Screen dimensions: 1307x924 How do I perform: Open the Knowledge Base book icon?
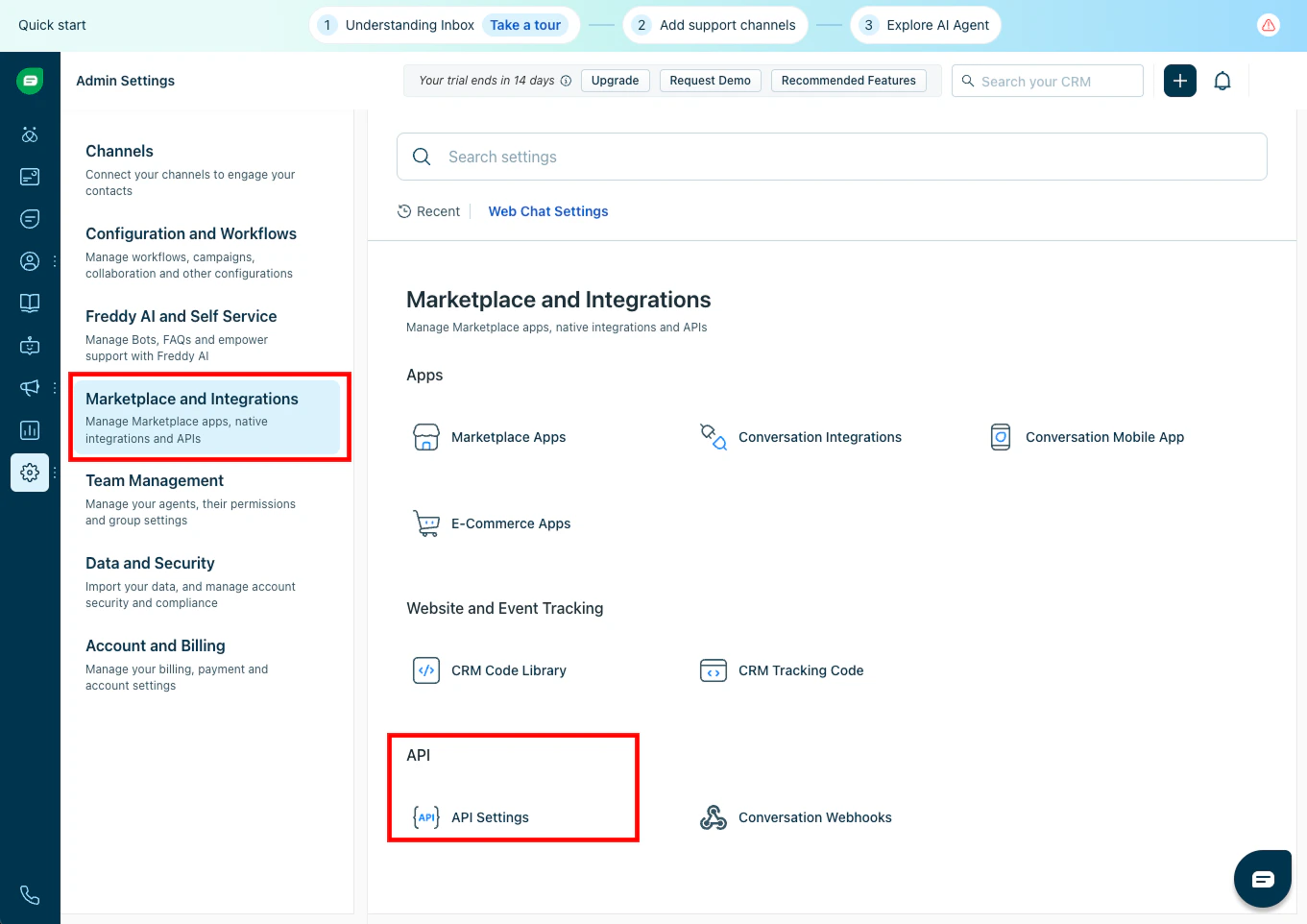tap(29, 303)
